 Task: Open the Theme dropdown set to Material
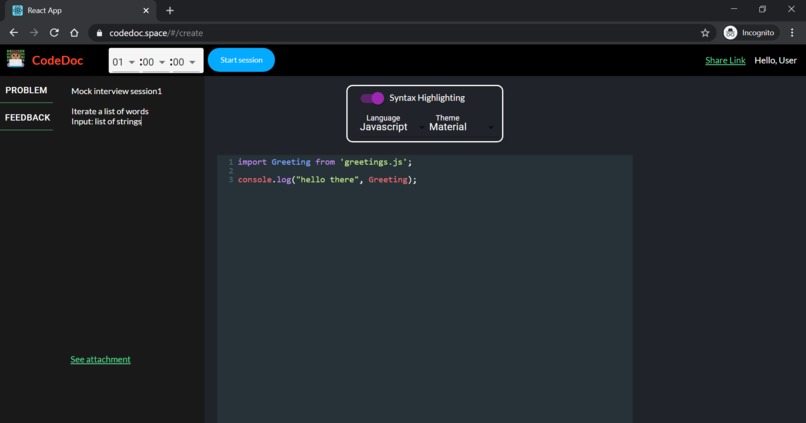pos(462,127)
